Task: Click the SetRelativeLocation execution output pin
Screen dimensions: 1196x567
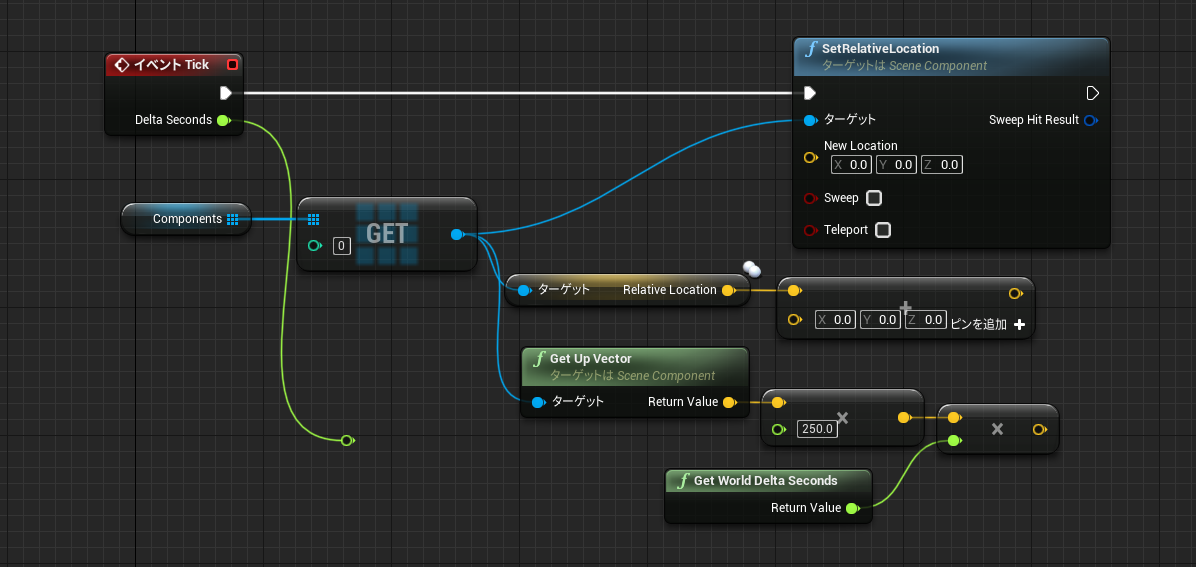Action: click(x=1092, y=93)
